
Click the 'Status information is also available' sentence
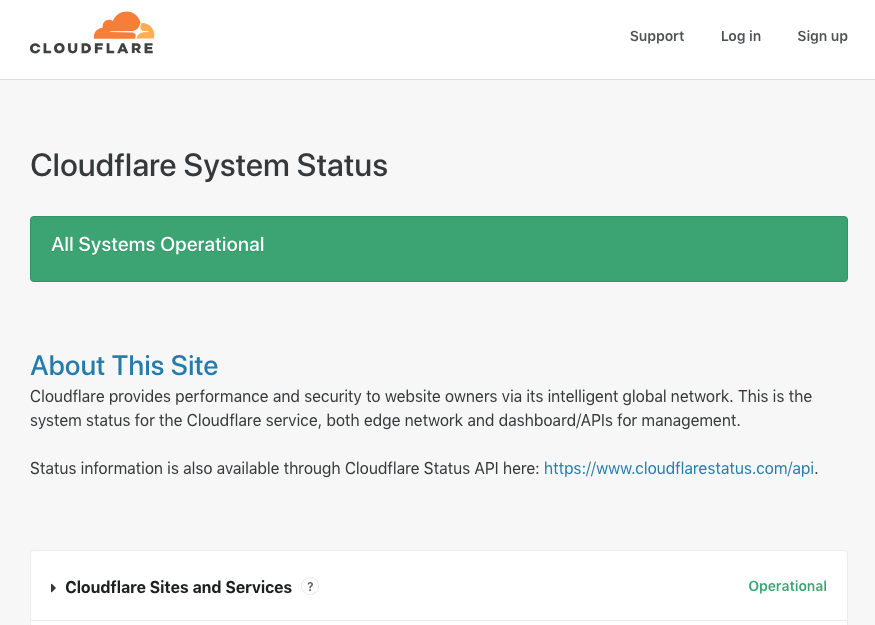coord(285,468)
